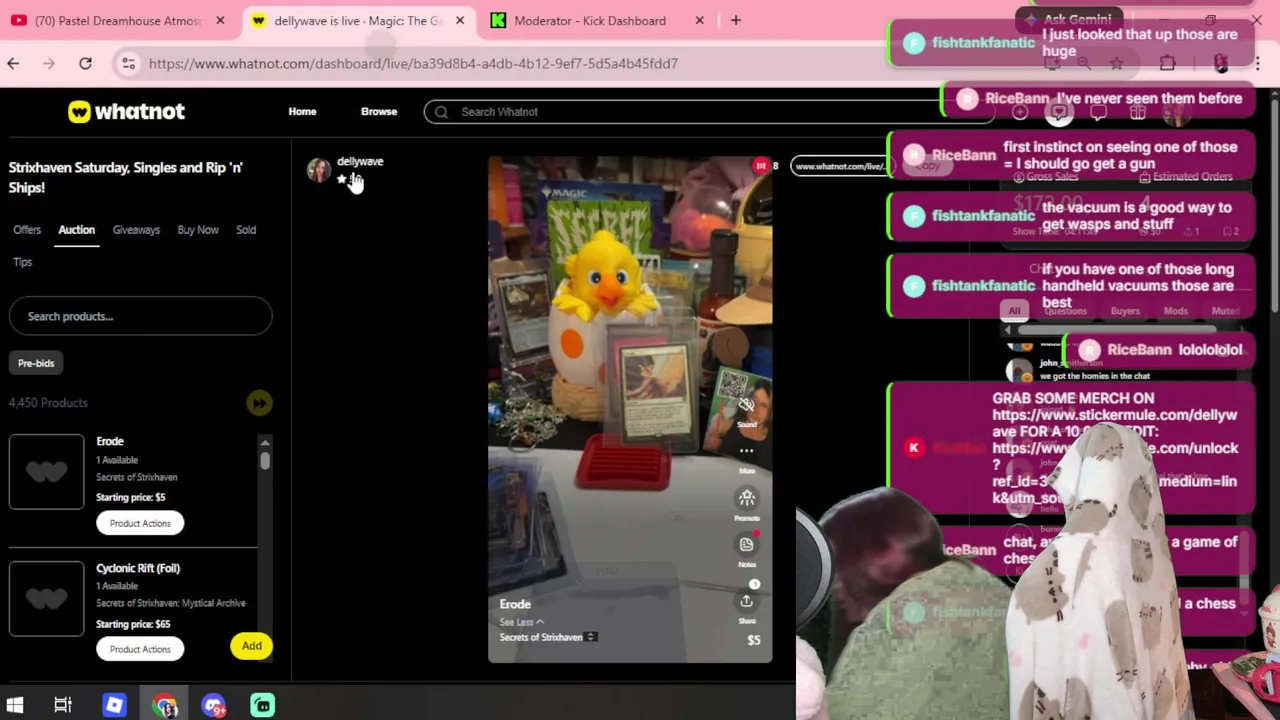Unmute the stream Sound icon
1280x720 pixels.
[746, 405]
